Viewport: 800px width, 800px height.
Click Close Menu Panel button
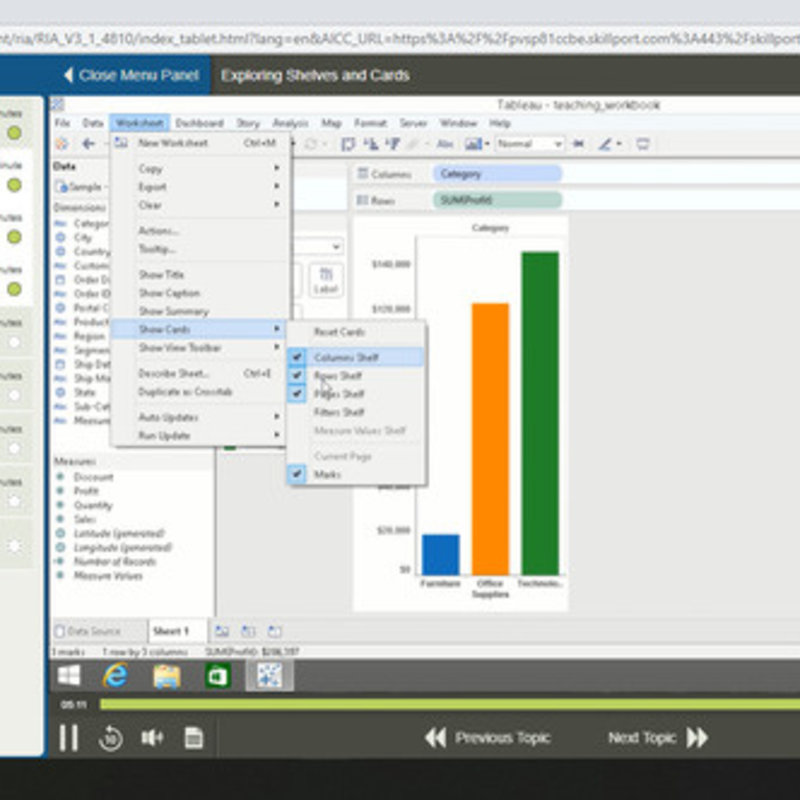coord(131,76)
